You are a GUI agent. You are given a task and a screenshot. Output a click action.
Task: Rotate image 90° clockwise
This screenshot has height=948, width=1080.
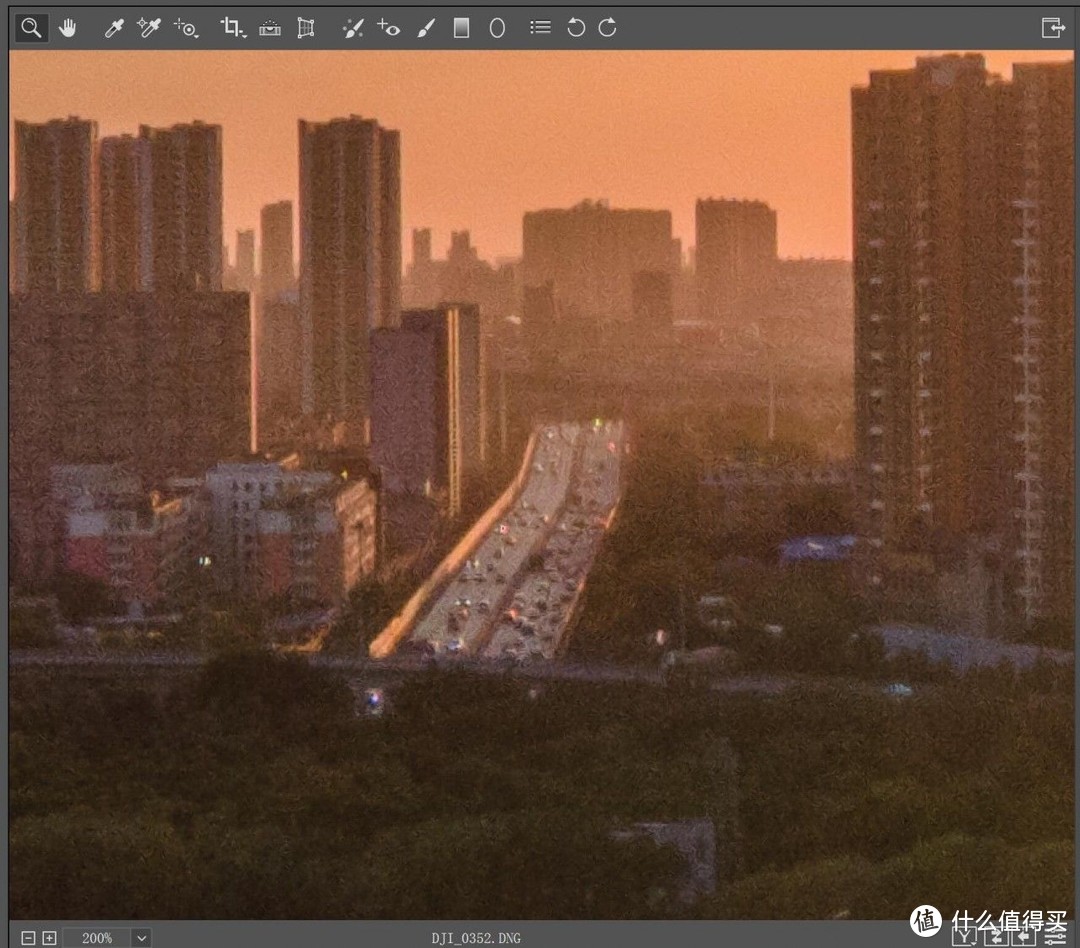tap(608, 28)
